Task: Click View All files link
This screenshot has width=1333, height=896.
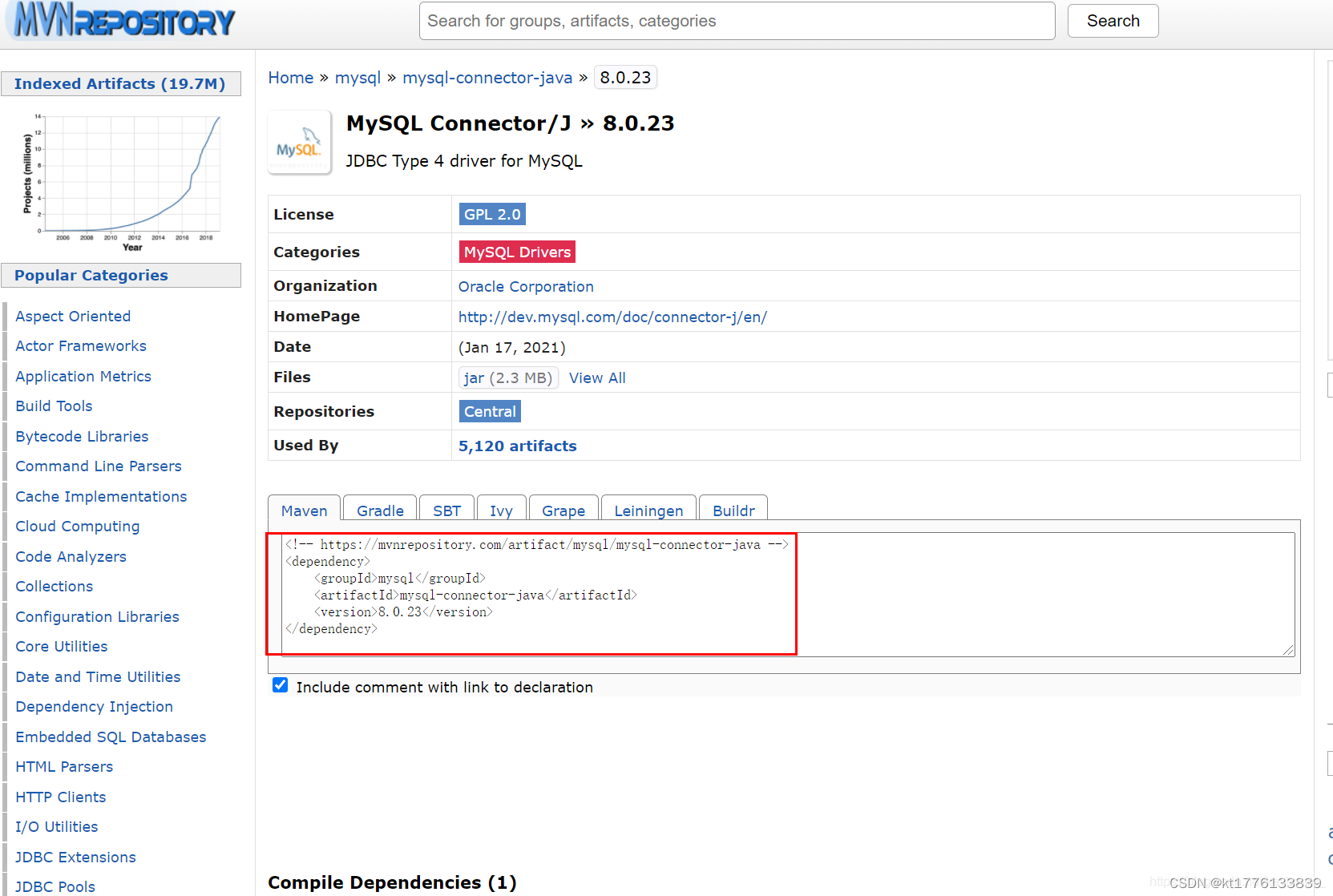Action: [597, 377]
